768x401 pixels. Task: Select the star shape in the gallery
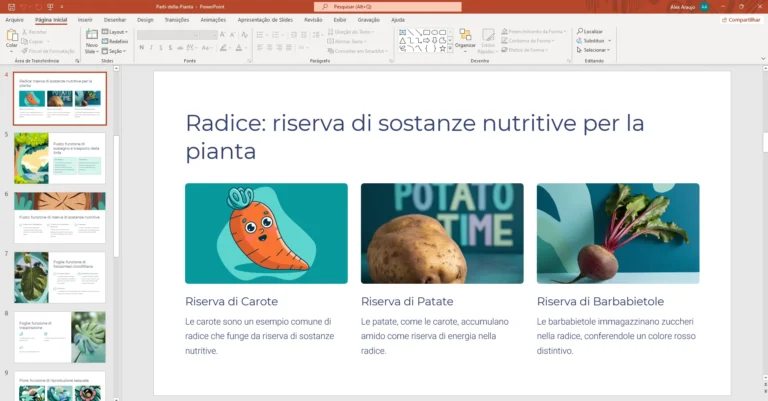point(442,48)
